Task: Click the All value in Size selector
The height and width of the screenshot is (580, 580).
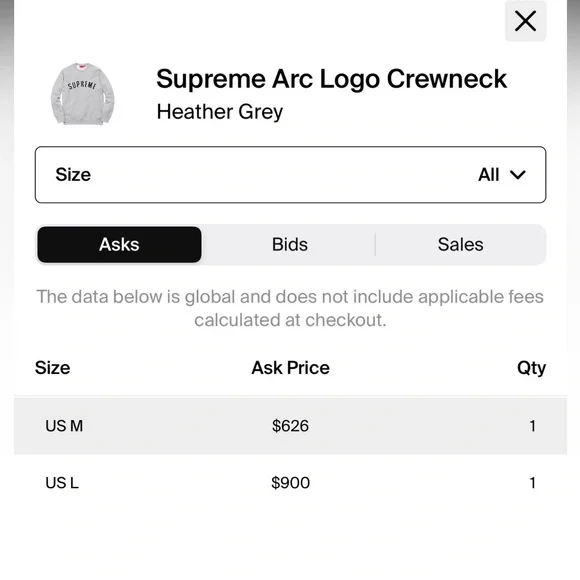Action: 489,175
